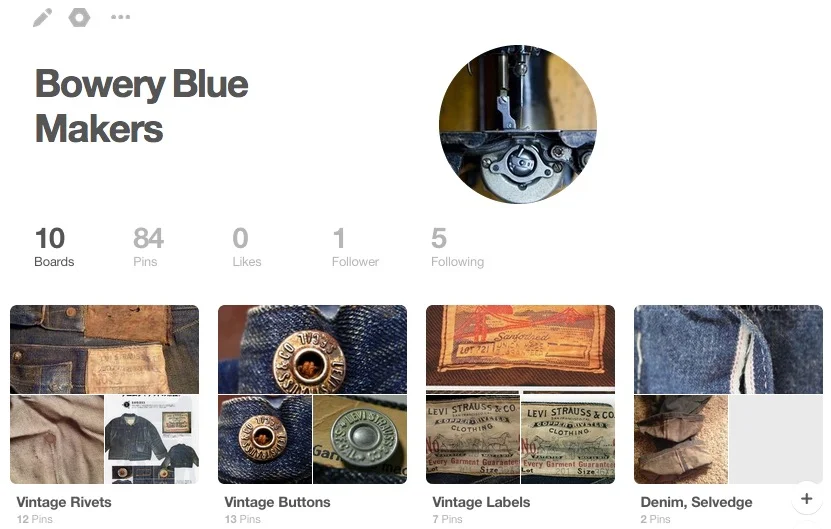Open the Vintage Buttons board title
The height and width of the screenshot is (529, 831).
[x=277, y=502]
